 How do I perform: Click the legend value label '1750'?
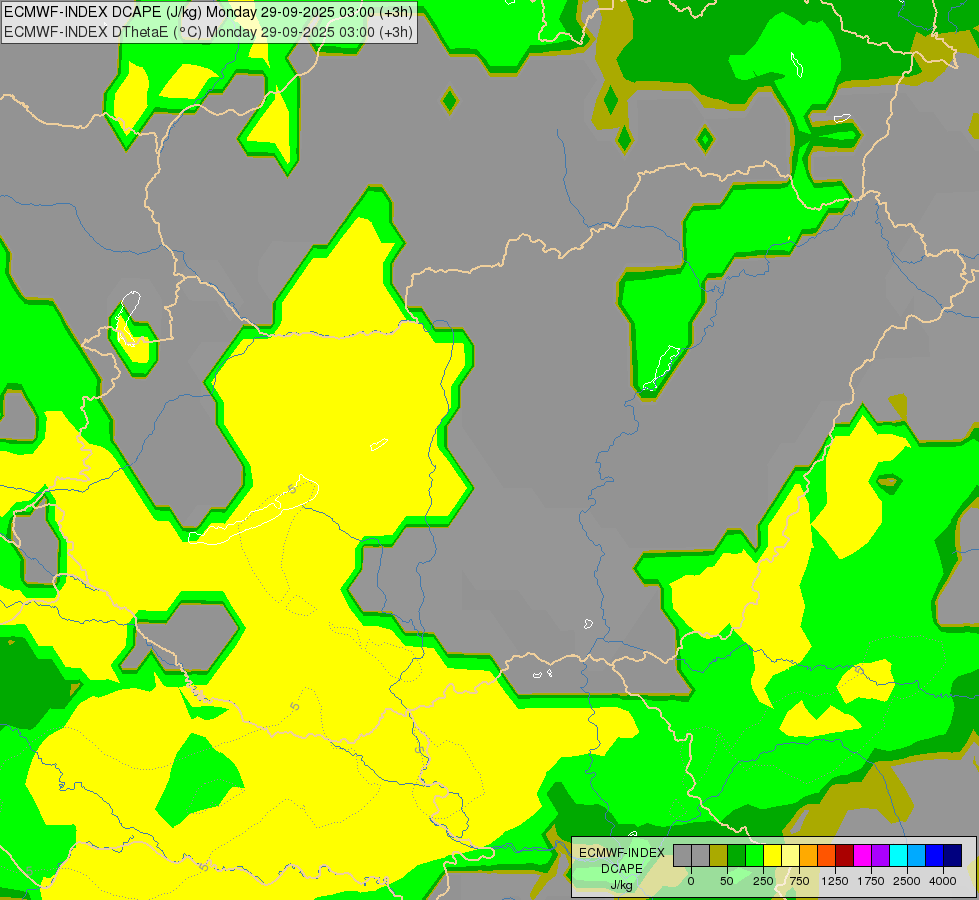pos(871,881)
